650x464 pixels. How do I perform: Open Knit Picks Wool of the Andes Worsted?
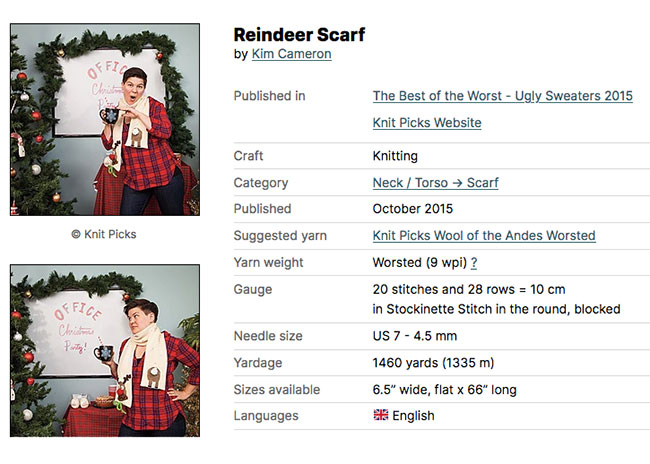(483, 236)
